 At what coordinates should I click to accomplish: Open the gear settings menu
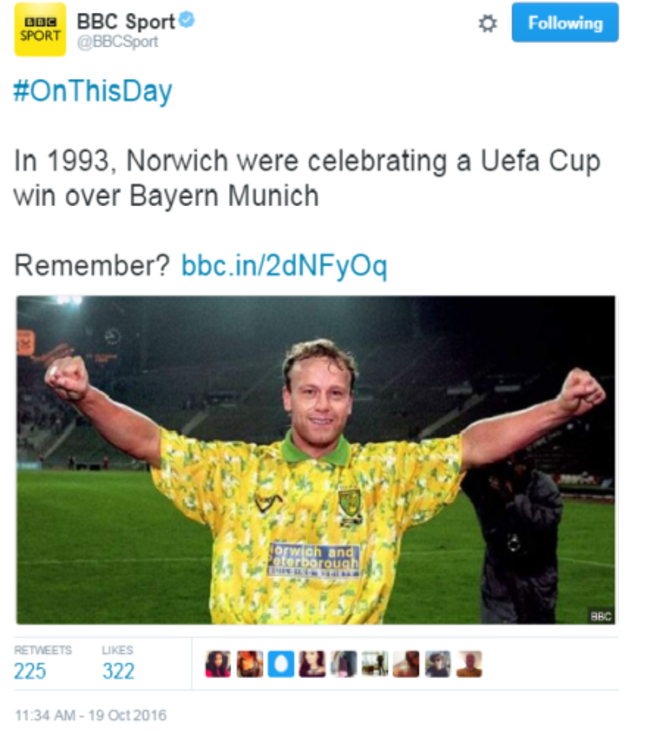[487, 24]
